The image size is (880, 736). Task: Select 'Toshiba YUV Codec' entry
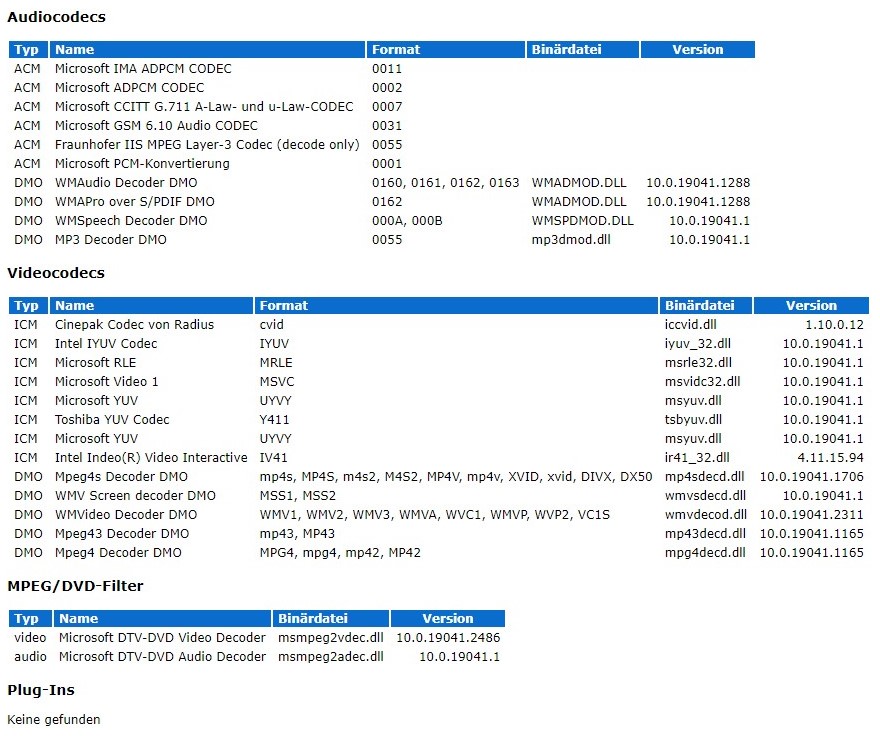[x=112, y=420]
